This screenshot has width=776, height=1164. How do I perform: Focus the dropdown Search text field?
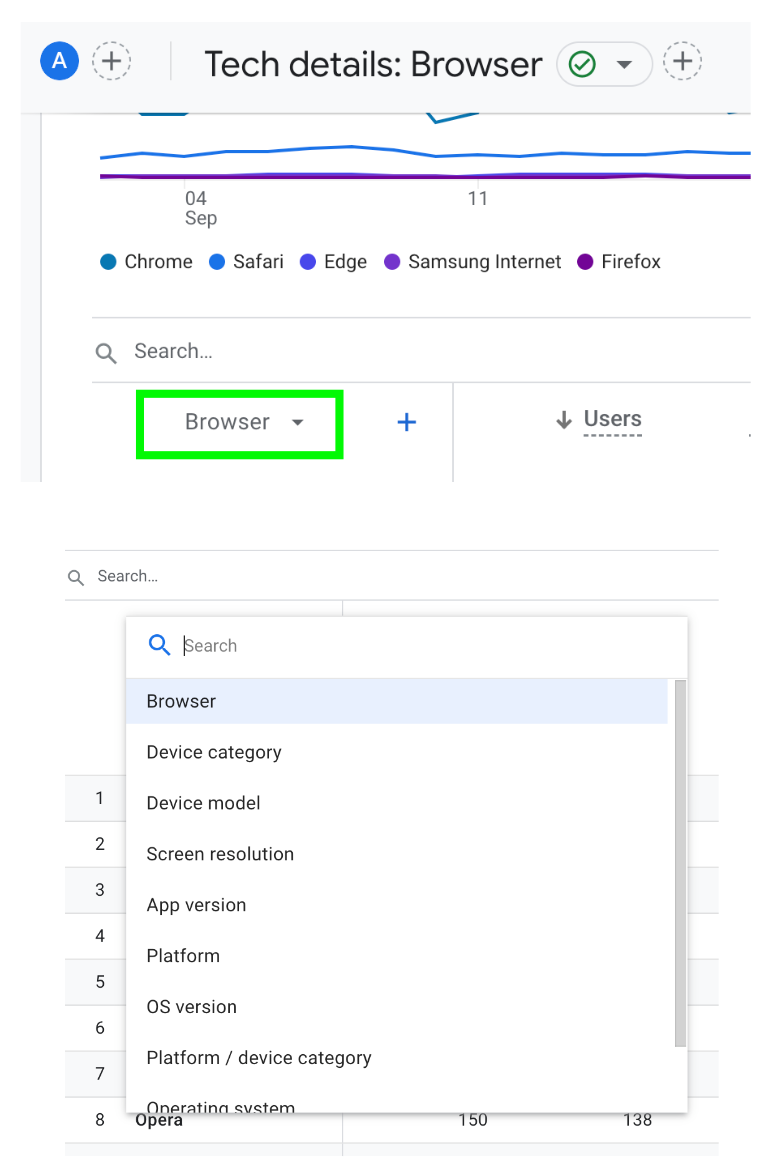pos(431,646)
